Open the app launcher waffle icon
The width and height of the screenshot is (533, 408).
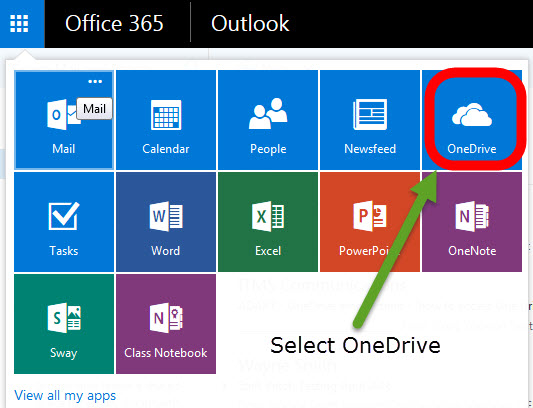[x=19, y=24]
